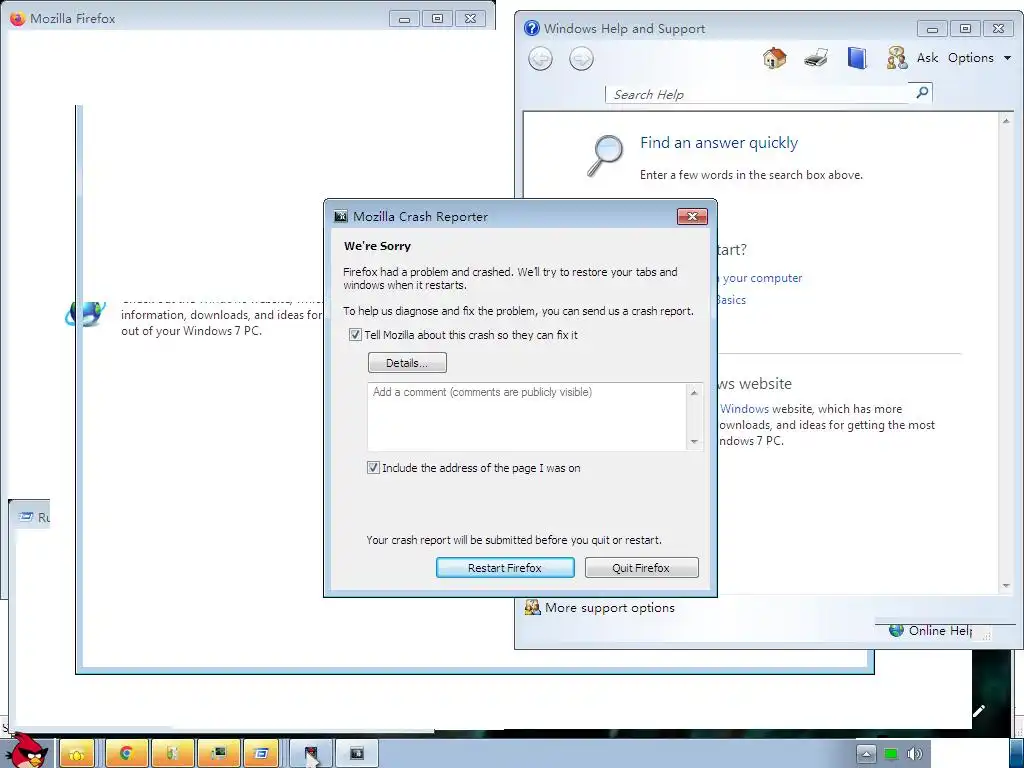Image resolution: width=1024 pixels, height=768 pixels.
Task: Open the Angry Birds Start button
Action: point(26,750)
